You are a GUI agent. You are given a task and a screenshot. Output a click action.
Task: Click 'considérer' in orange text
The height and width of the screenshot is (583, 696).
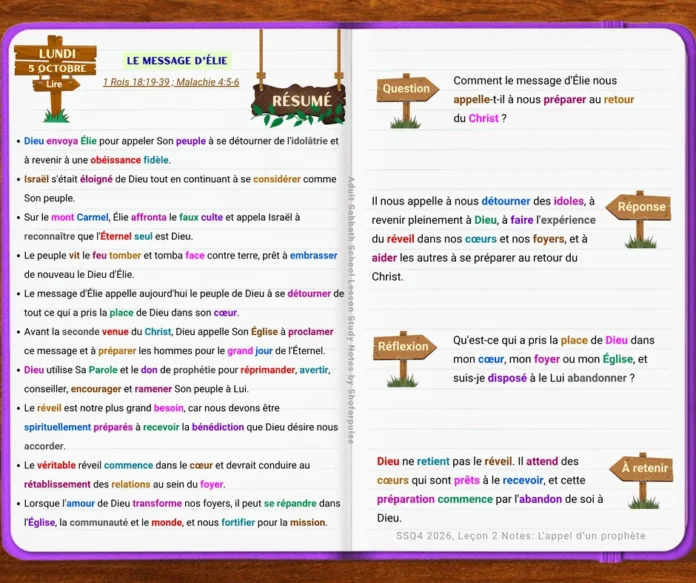pos(277,179)
